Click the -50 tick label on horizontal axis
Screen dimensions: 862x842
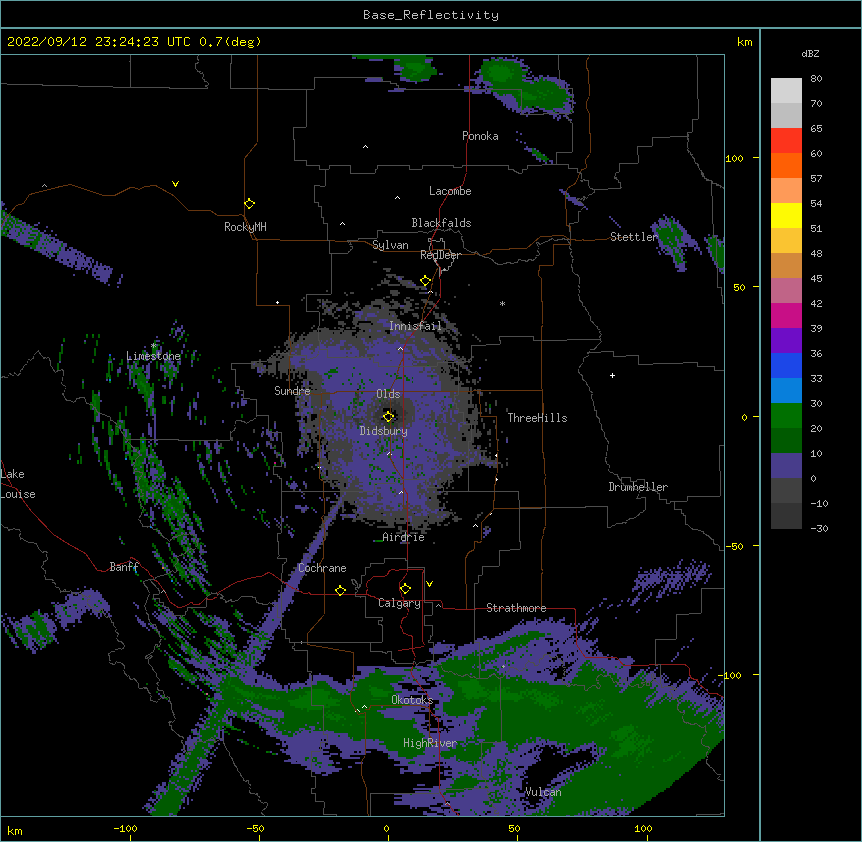[255, 828]
